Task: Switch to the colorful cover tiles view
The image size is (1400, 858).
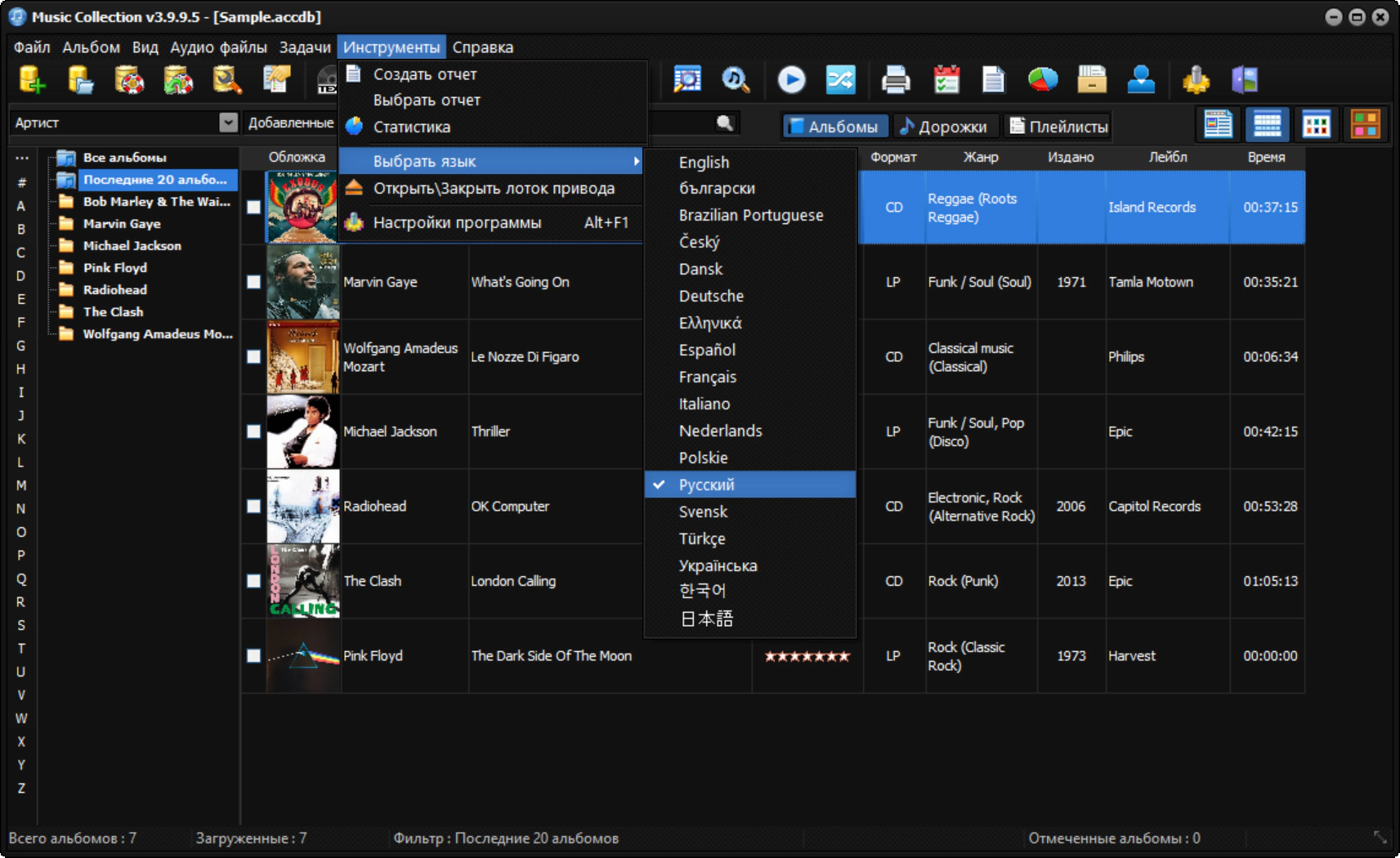Action: [x=1365, y=124]
